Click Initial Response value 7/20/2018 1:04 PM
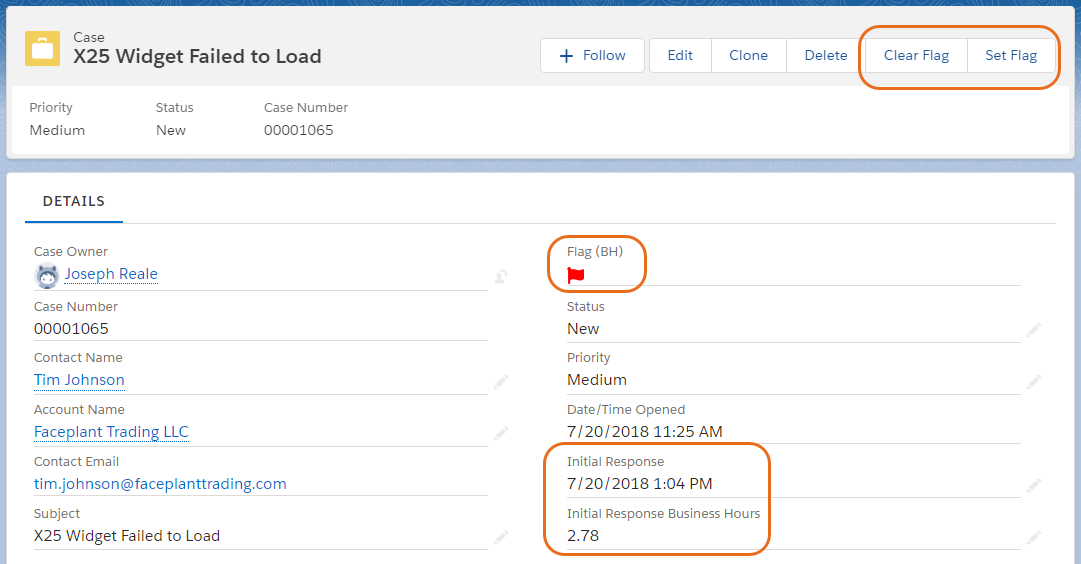Image resolution: width=1081 pixels, height=564 pixels. coord(640,484)
